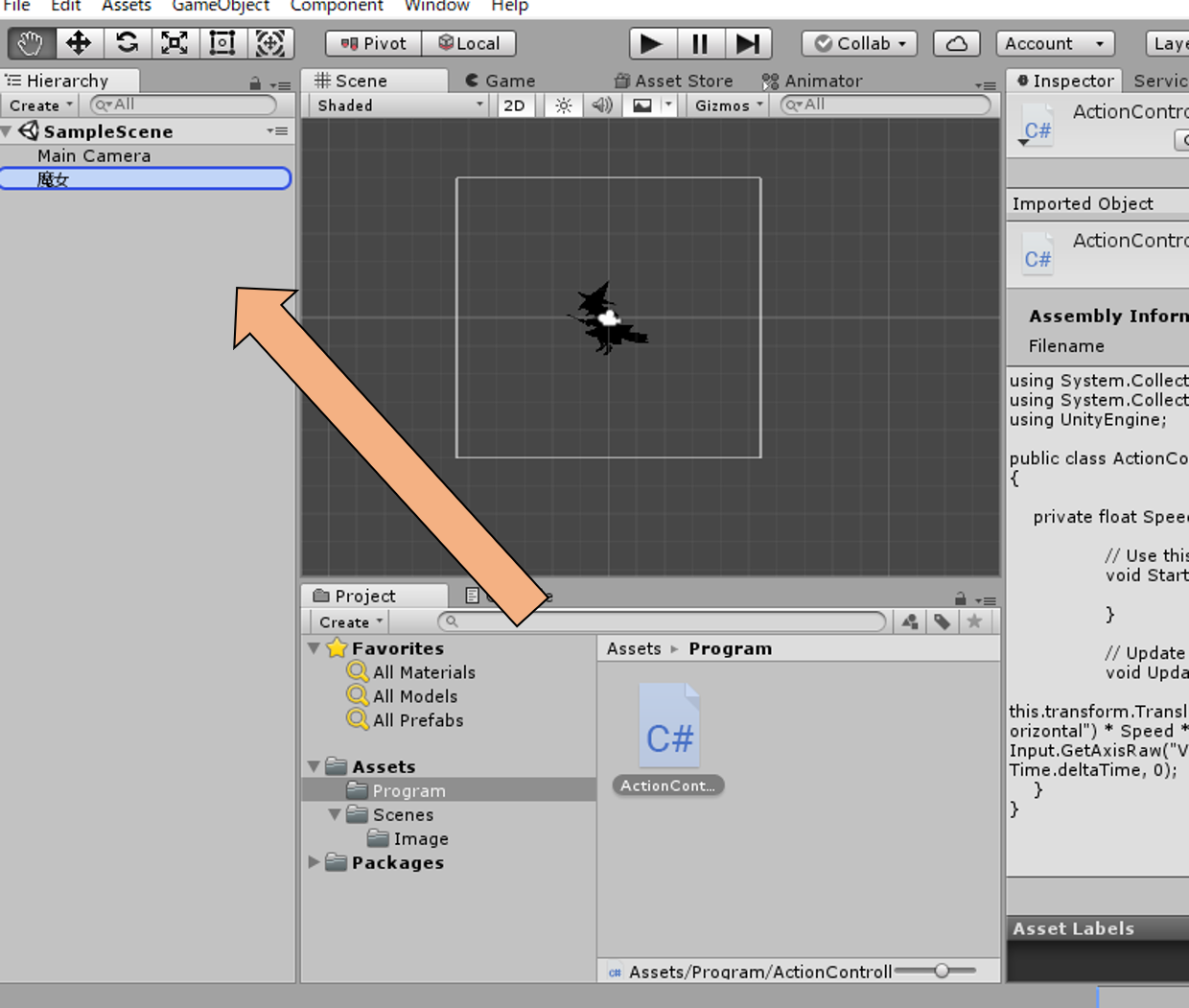The image size is (1189, 1008).
Task: Toggle the Pivot handle position button
Action: coord(374,43)
